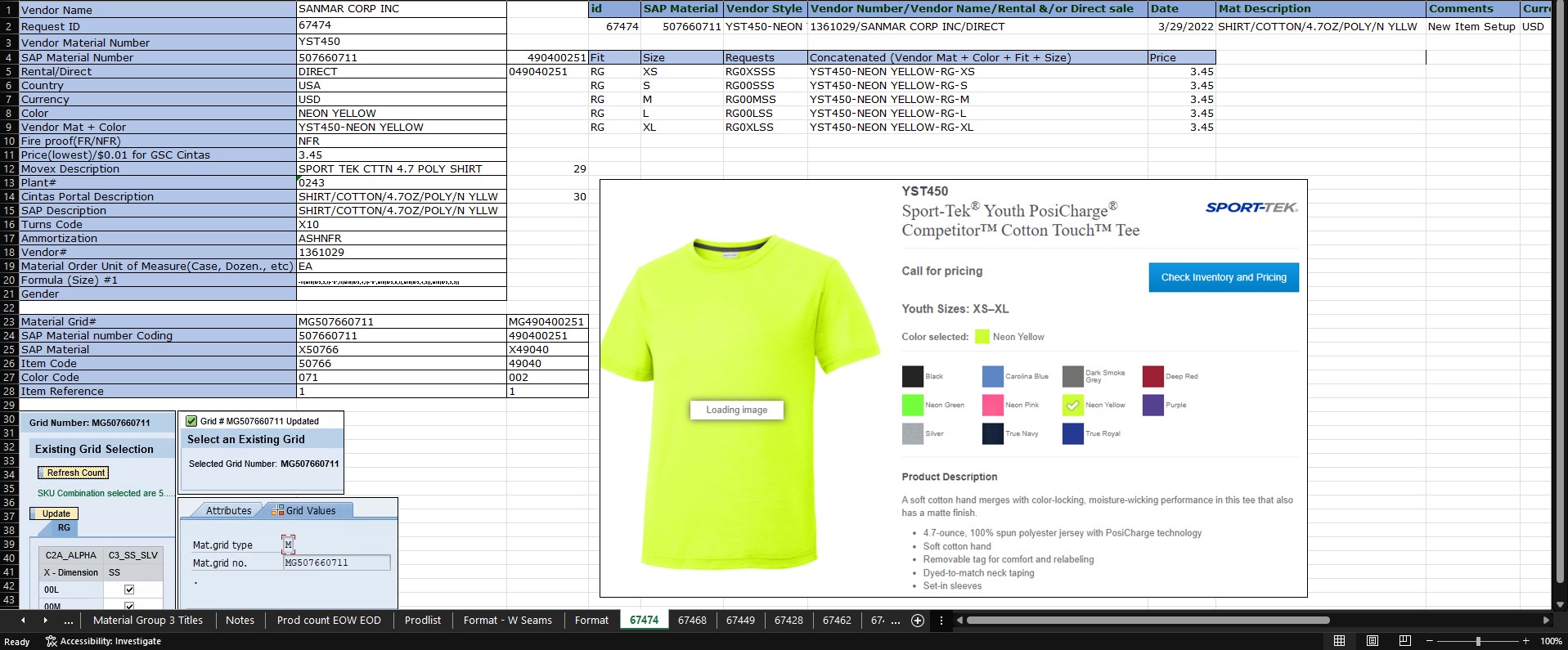Switch to Prod count EOW EOD sheet
The image size is (1568, 650).
point(329,621)
